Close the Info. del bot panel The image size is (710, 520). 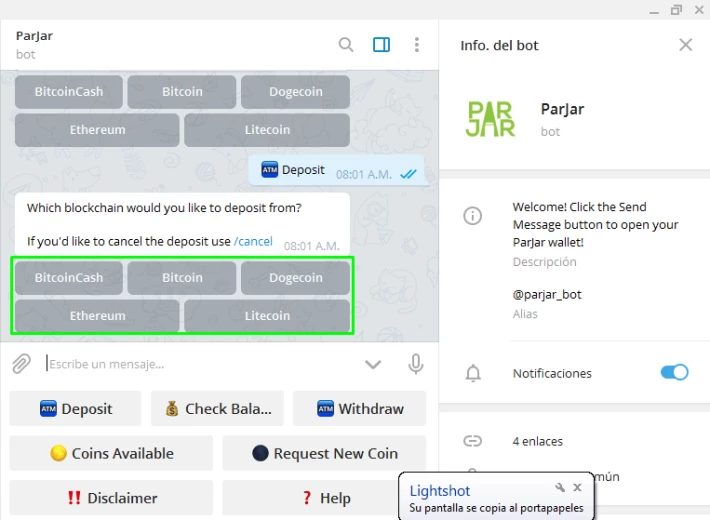(x=686, y=45)
